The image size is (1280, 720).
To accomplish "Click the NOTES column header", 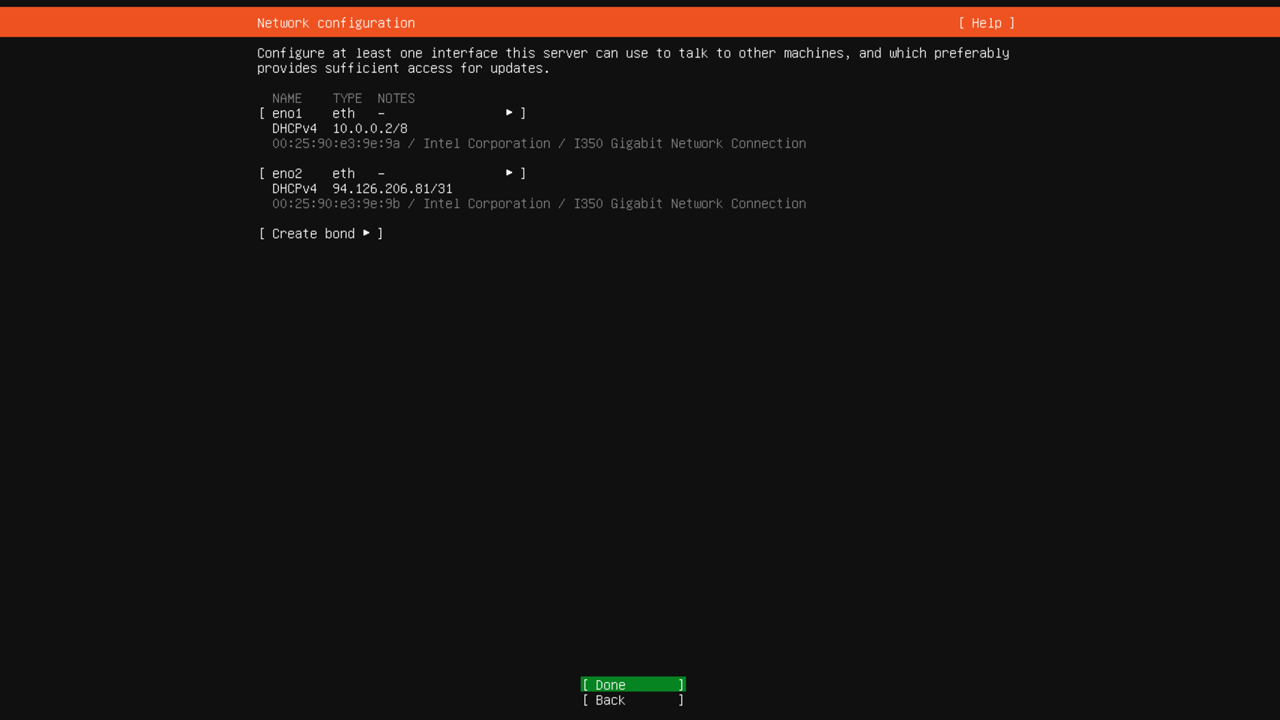I will click(396, 99).
